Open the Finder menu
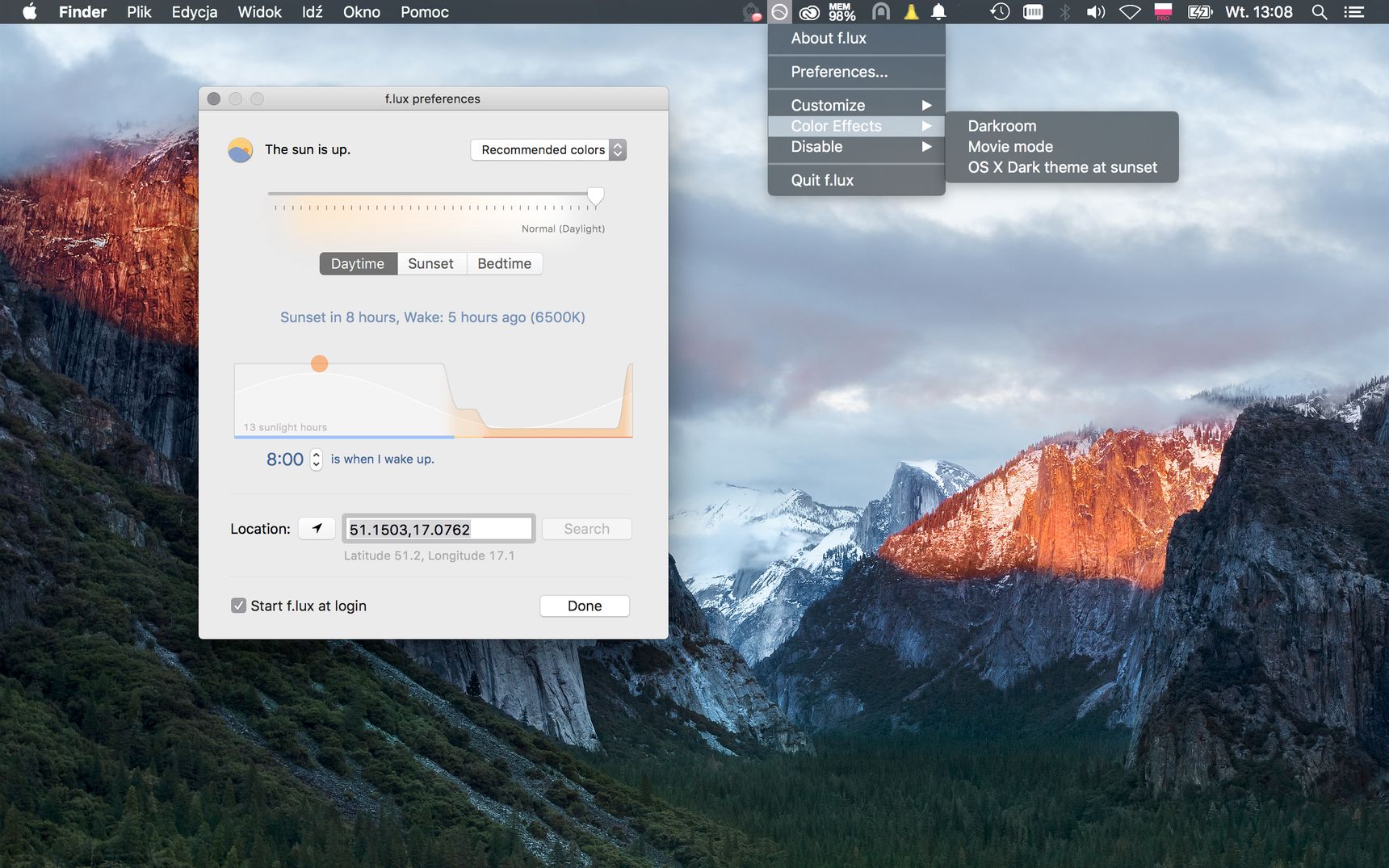The width and height of the screenshot is (1389, 868). click(82, 12)
